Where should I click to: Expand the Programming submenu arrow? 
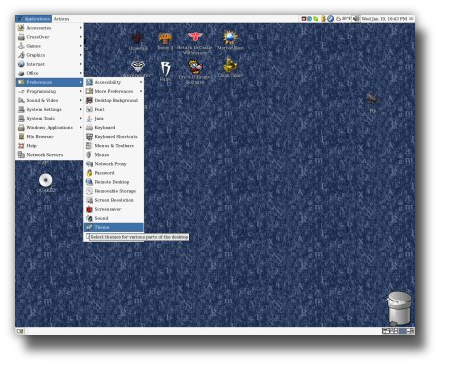coord(81,91)
